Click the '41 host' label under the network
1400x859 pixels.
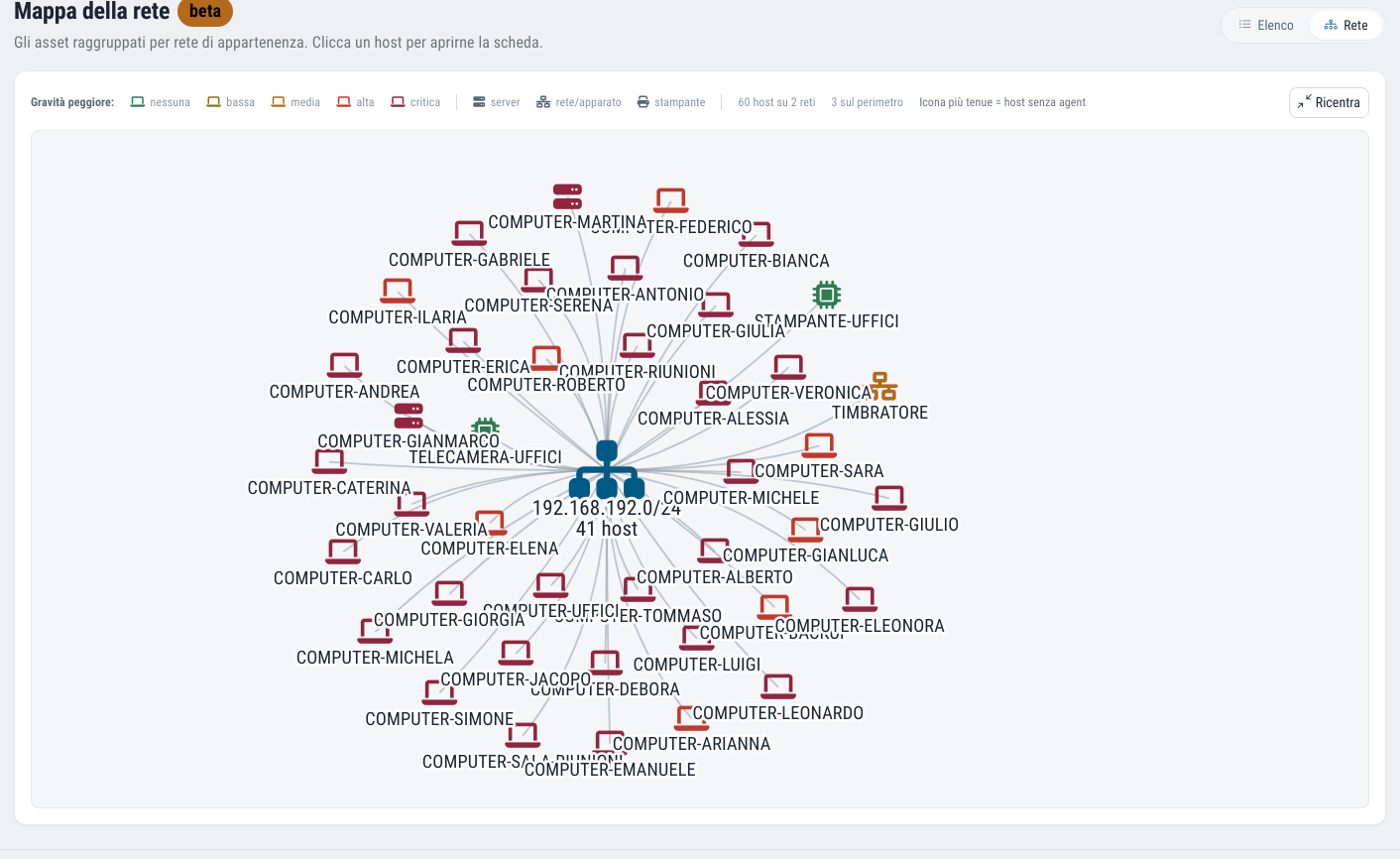coord(607,529)
